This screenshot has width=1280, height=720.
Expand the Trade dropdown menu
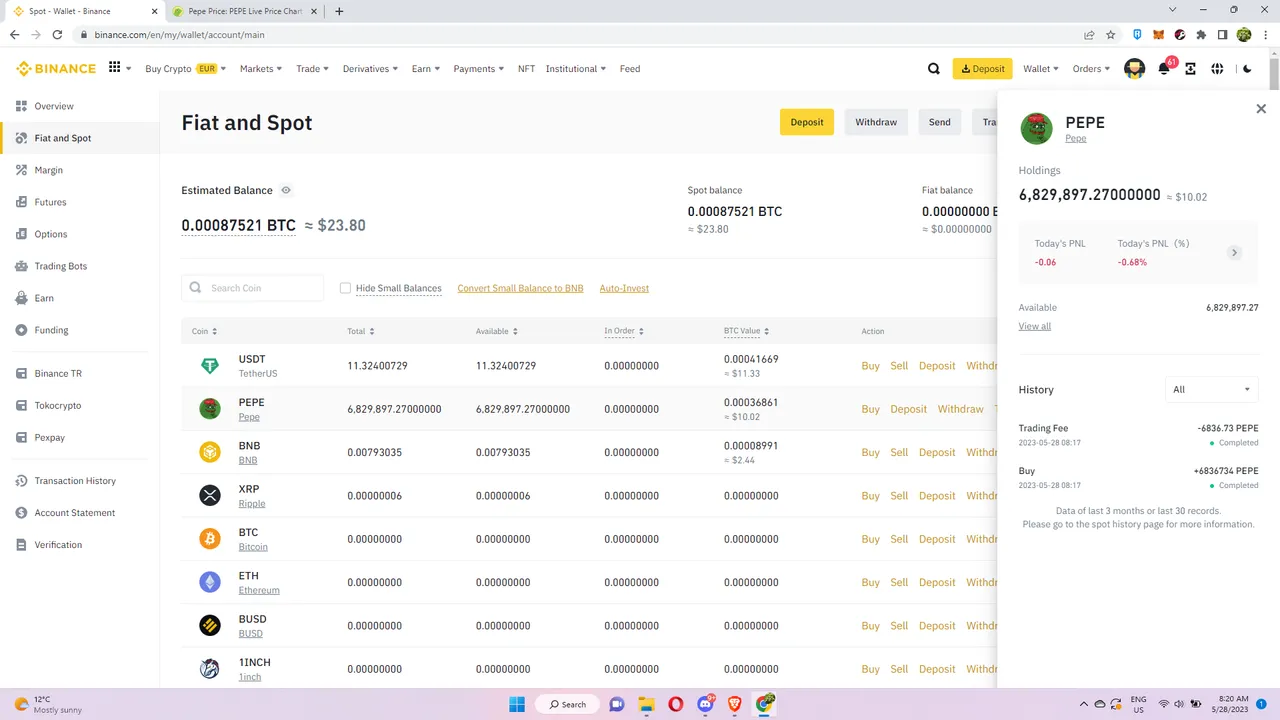(x=313, y=69)
